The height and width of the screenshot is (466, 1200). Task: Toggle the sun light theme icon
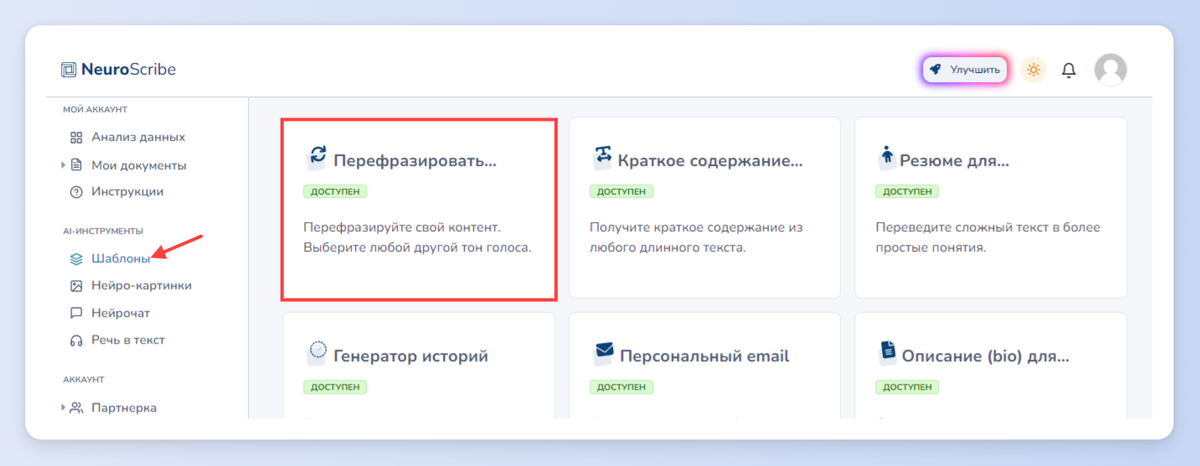click(x=1033, y=70)
